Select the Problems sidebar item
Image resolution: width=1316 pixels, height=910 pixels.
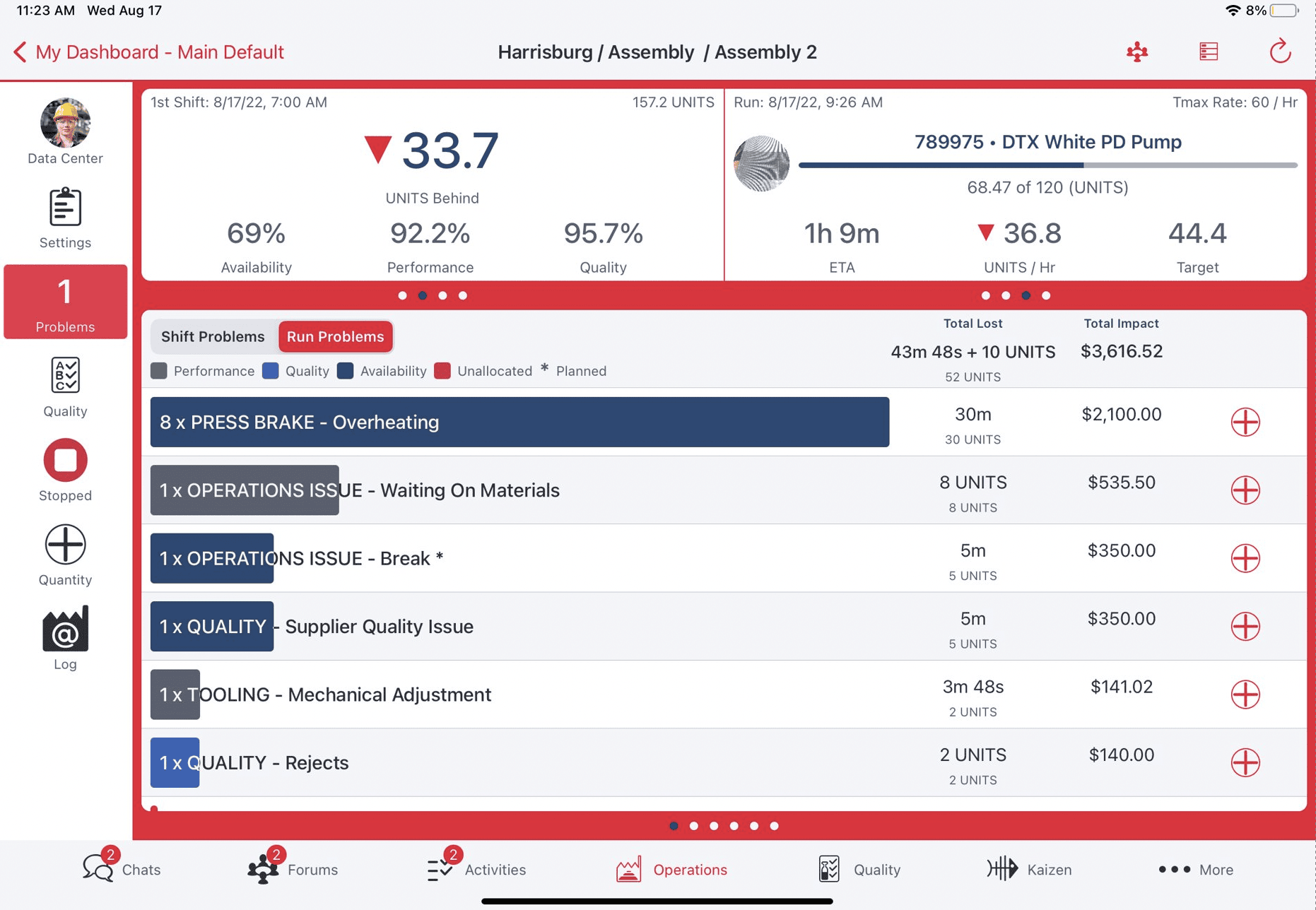pos(65,302)
